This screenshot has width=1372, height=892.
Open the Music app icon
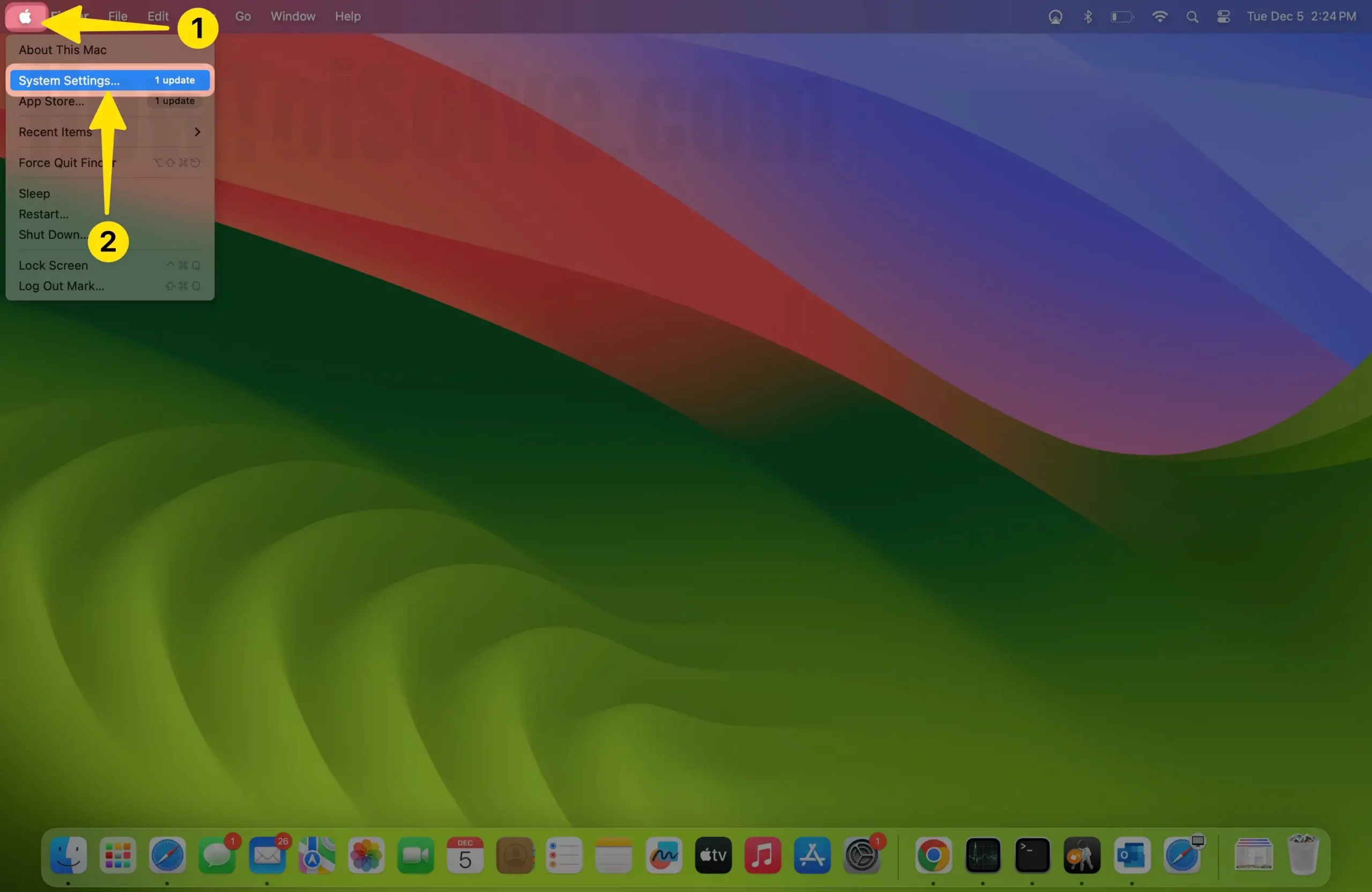pyautogui.click(x=762, y=855)
